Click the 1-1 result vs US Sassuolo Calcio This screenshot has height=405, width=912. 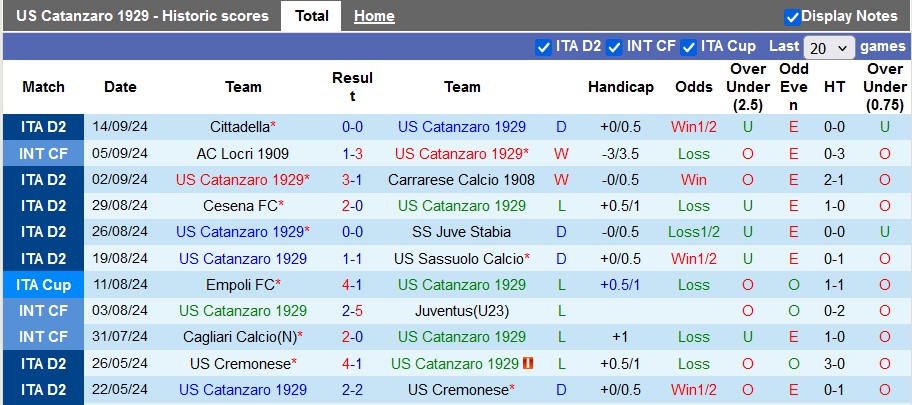tap(352, 259)
